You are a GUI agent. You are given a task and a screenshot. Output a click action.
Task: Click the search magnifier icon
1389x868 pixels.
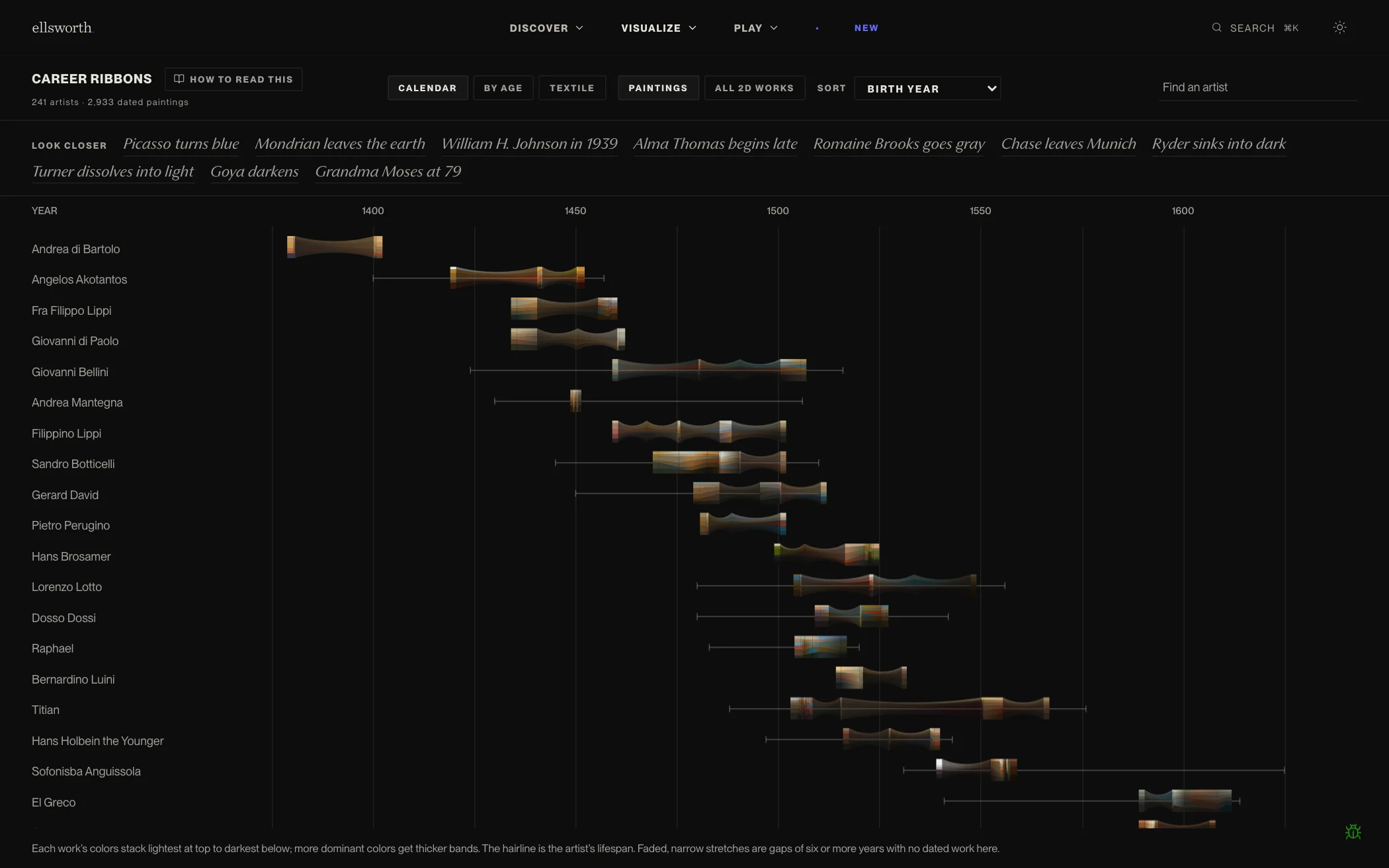(x=1216, y=28)
